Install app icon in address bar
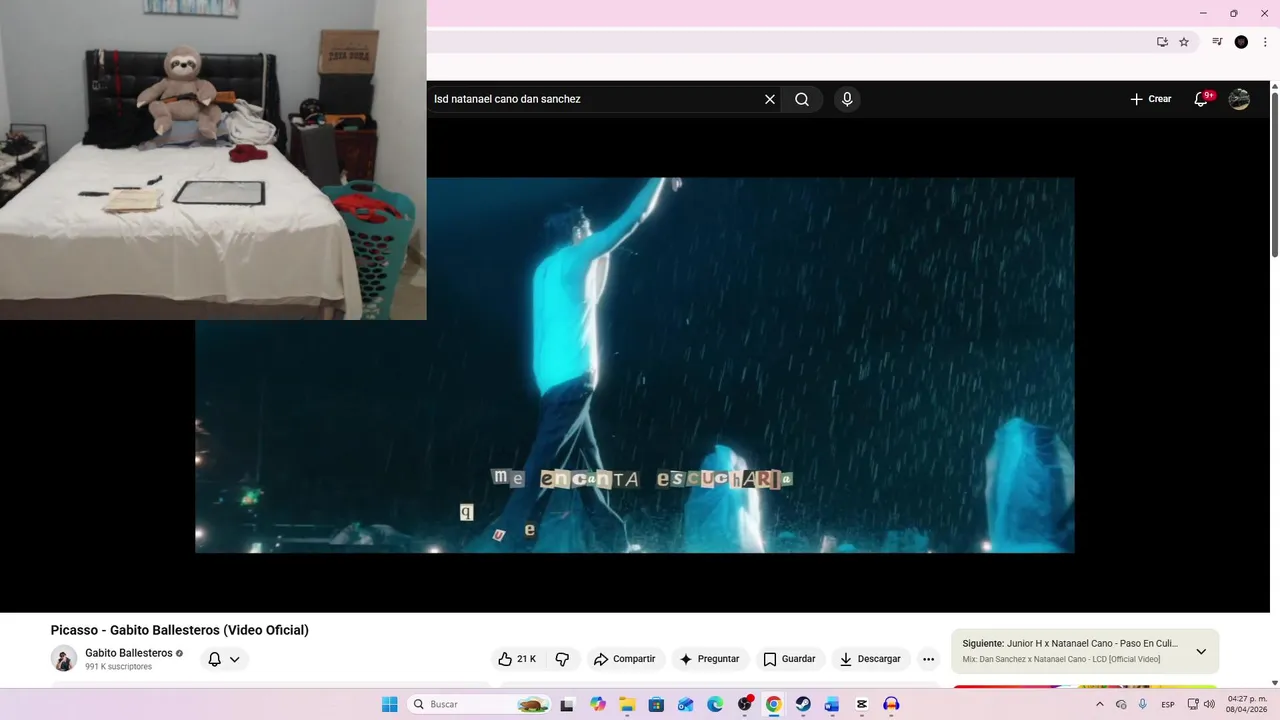Image resolution: width=1280 pixels, height=720 pixels. pos(1162,42)
